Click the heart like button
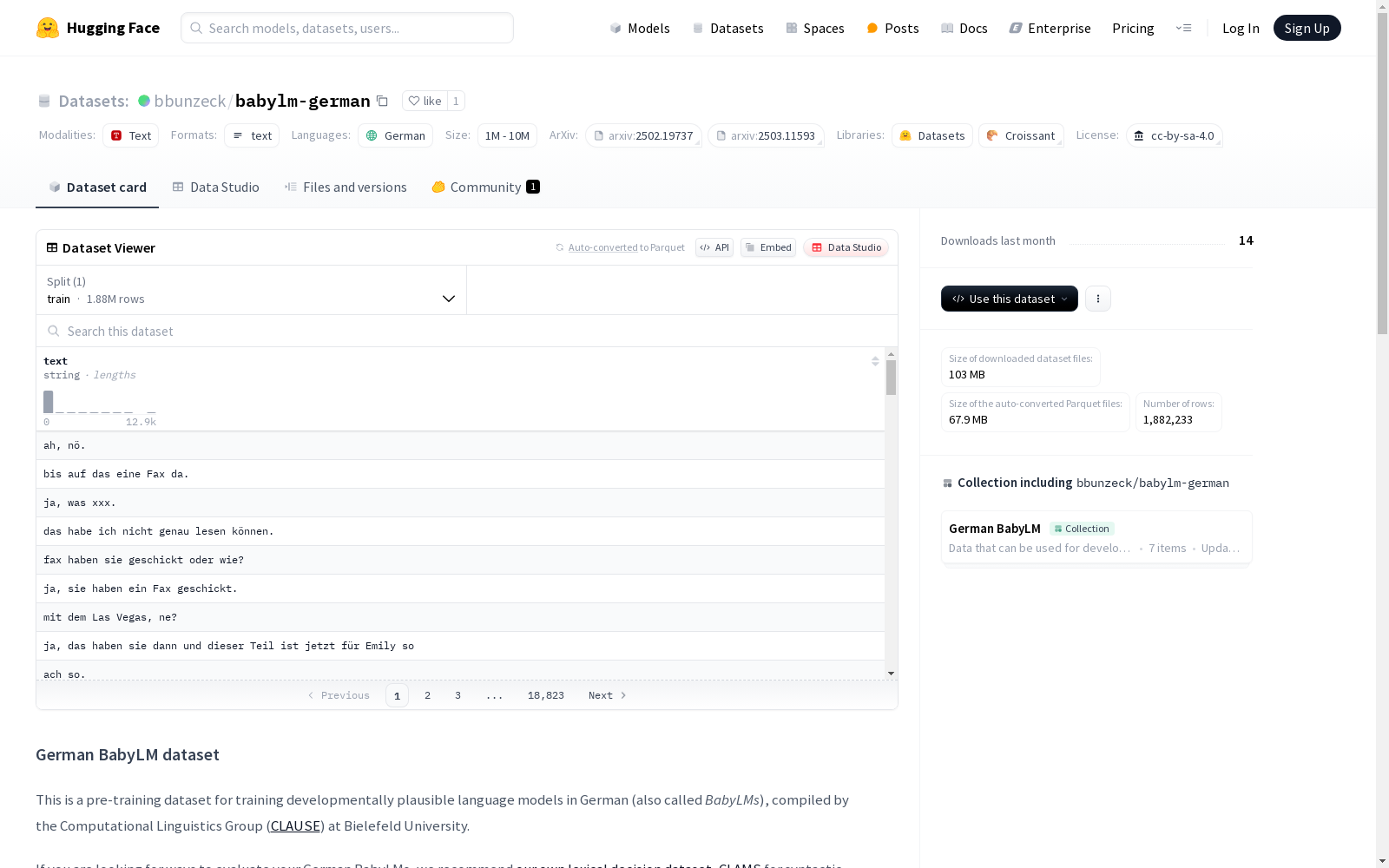 click(x=425, y=101)
